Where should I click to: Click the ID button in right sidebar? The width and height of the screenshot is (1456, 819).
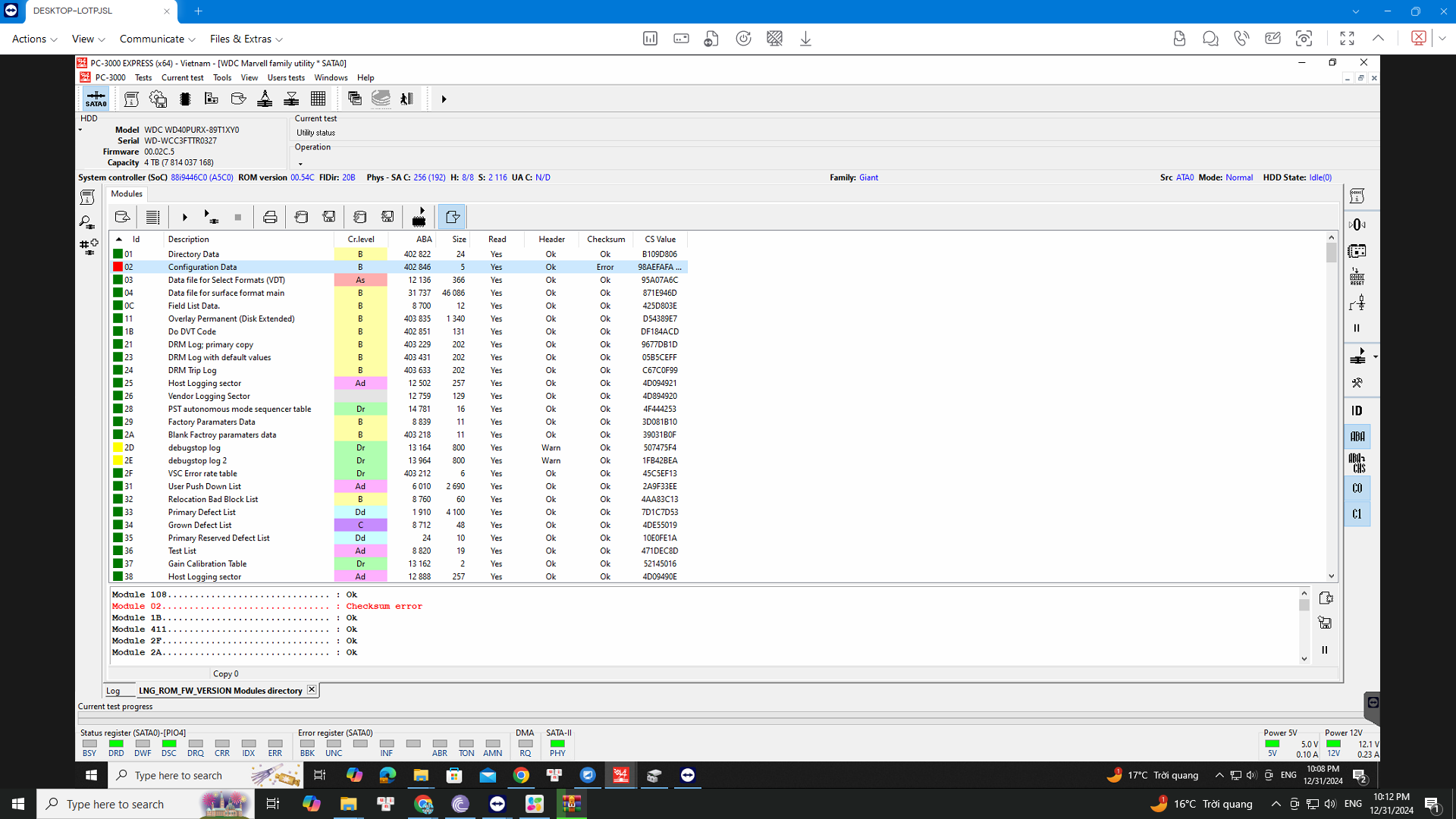tap(1357, 411)
